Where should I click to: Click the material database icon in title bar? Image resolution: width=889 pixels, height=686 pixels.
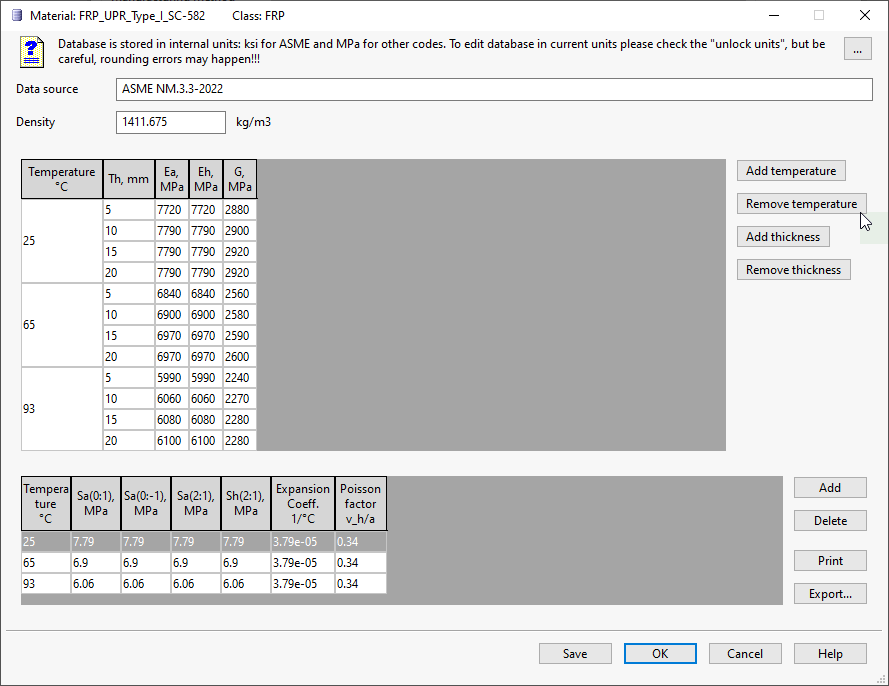(16, 15)
